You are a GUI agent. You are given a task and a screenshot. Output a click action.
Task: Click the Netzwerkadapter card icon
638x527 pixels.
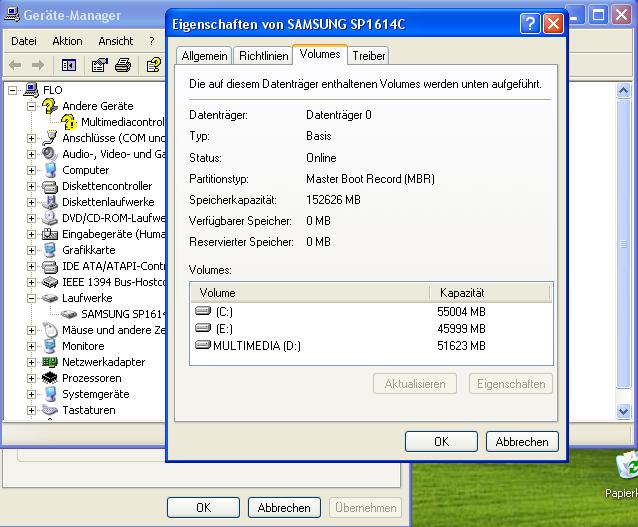(50, 362)
